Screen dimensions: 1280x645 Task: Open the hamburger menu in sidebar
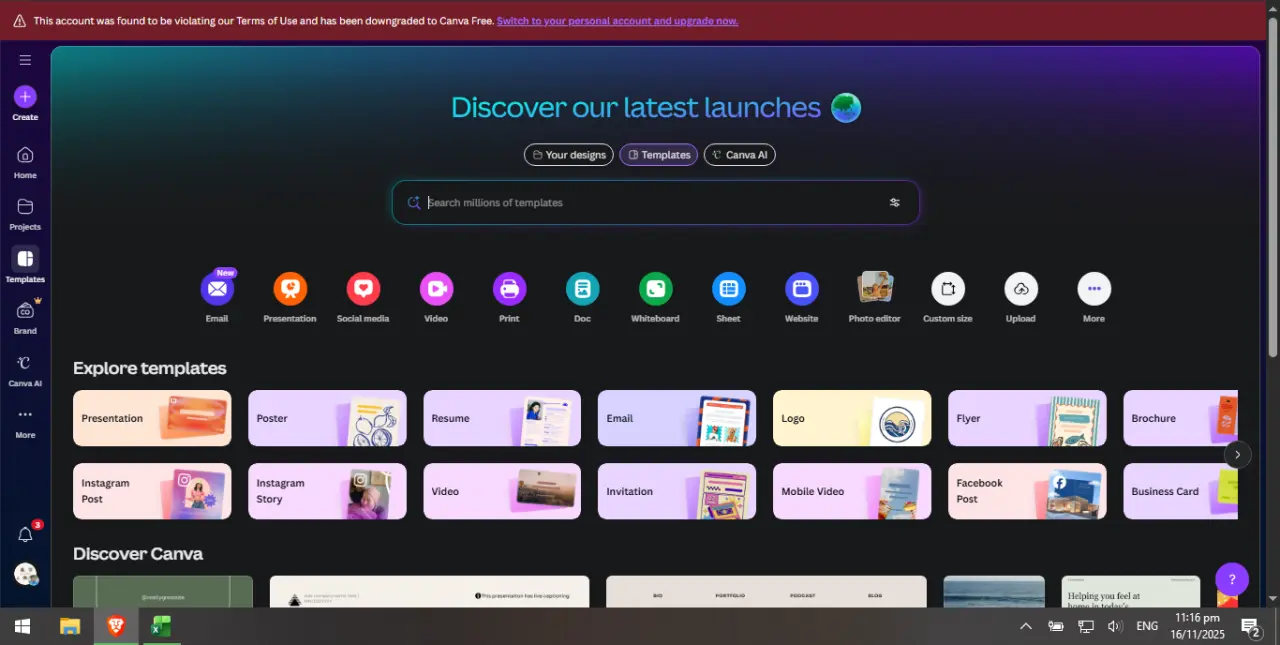pos(25,60)
